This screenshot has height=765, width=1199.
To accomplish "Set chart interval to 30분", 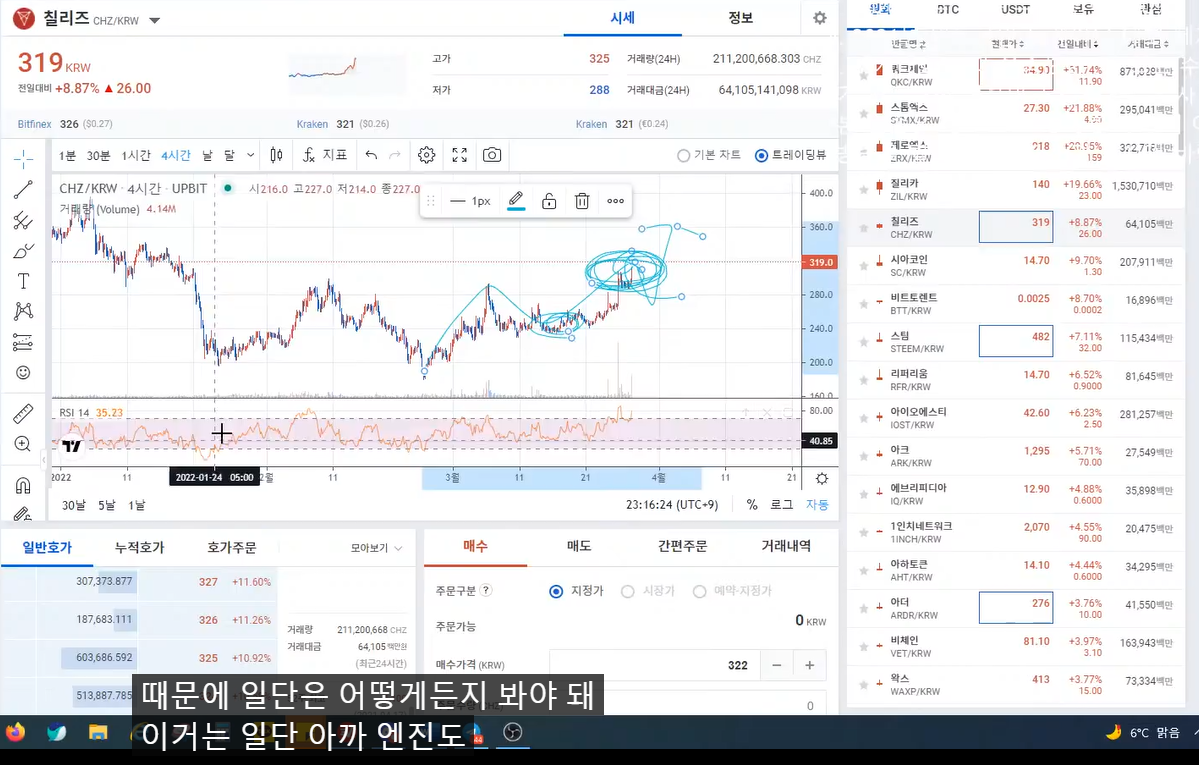I will coord(98,155).
